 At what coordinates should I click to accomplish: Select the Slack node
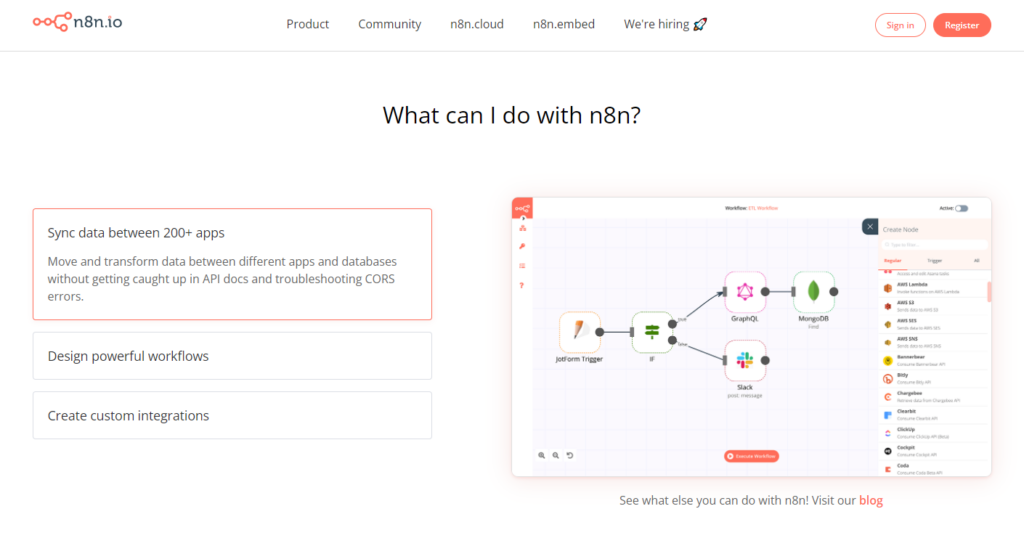744,360
